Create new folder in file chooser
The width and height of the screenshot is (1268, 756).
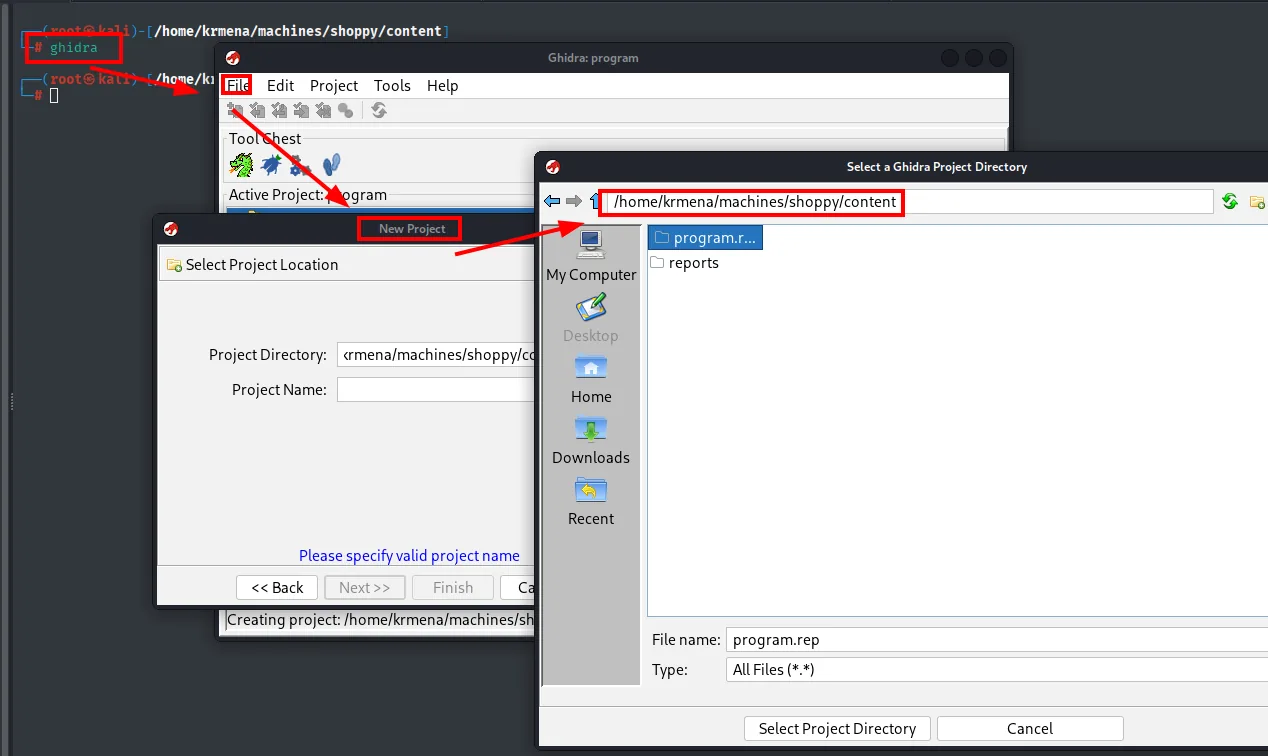pyautogui.click(x=1258, y=202)
